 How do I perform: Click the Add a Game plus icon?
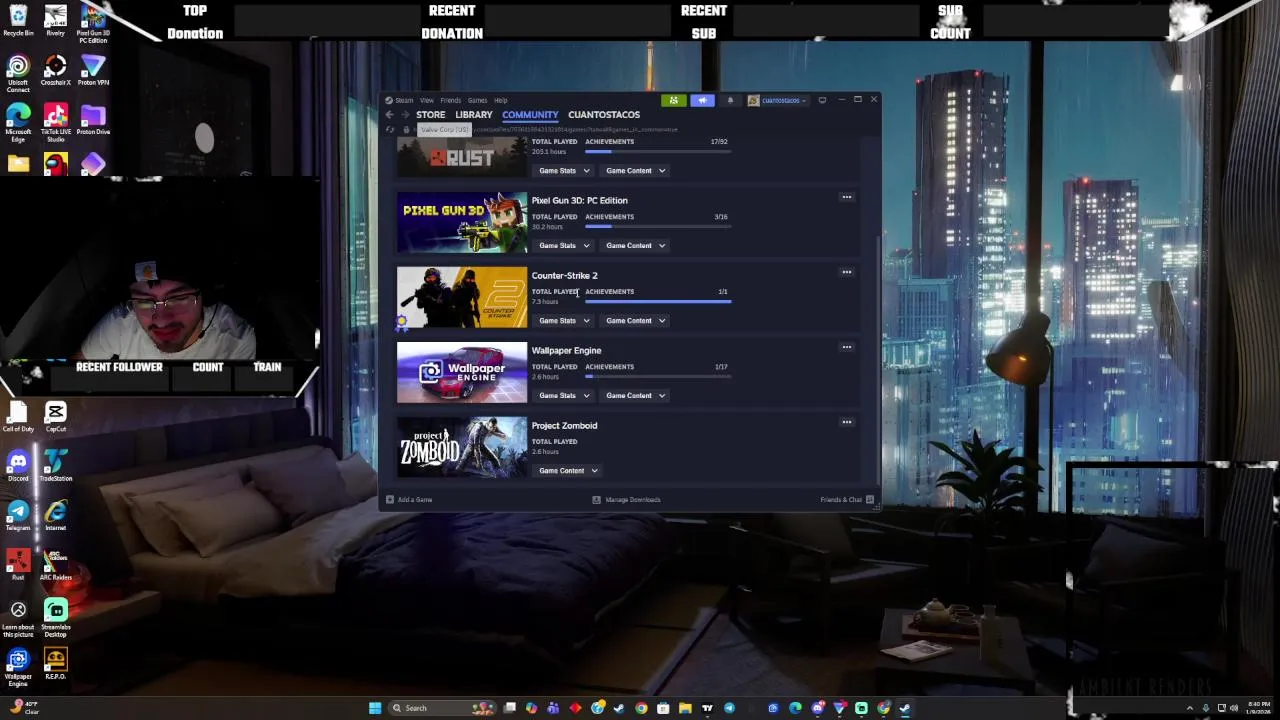pos(390,499)
